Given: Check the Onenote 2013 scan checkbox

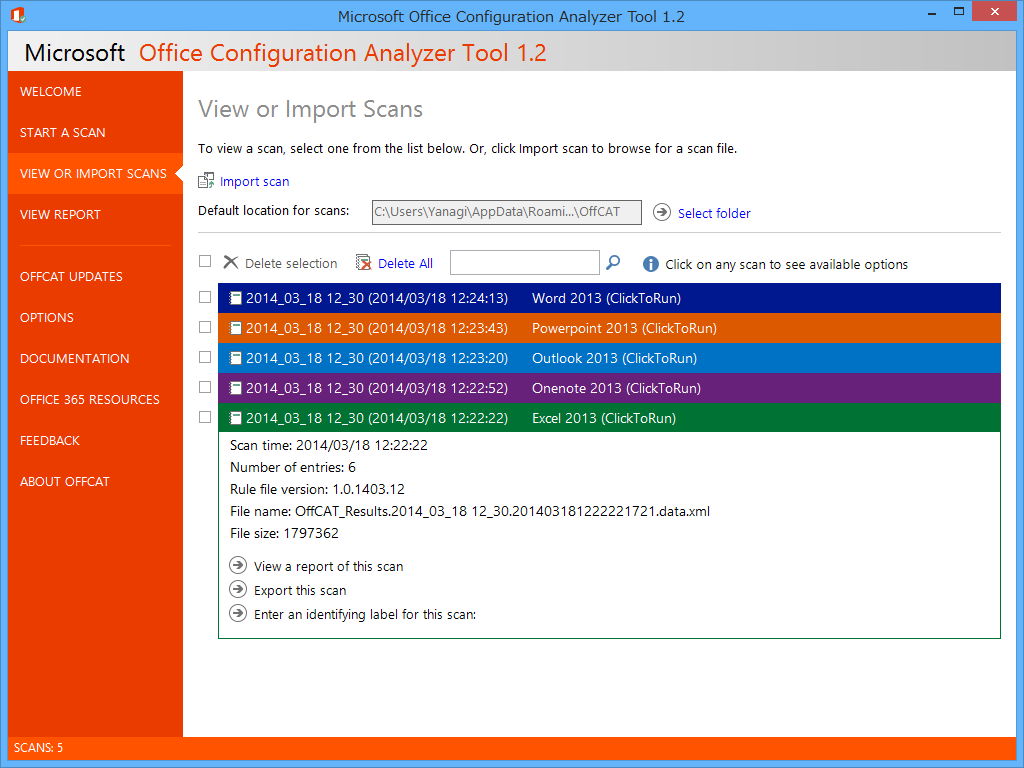Looking at the screenshot, I should [205, 387].
